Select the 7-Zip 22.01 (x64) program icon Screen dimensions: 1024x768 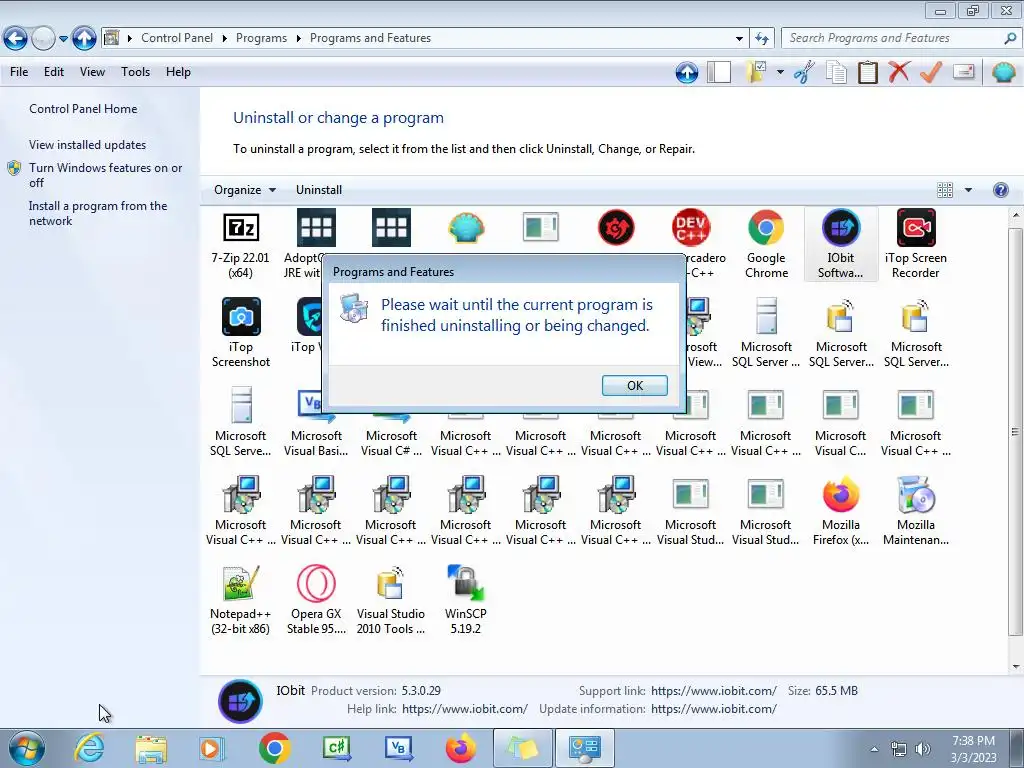coord(241,244)
